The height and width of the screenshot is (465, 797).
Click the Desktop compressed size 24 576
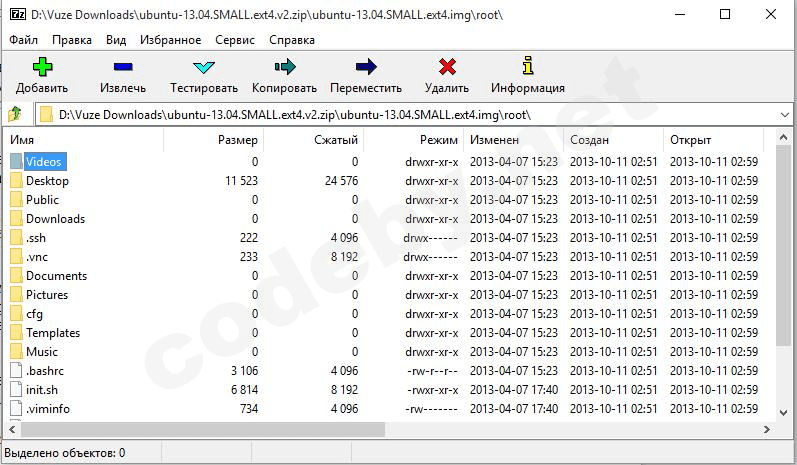(342, 180)
